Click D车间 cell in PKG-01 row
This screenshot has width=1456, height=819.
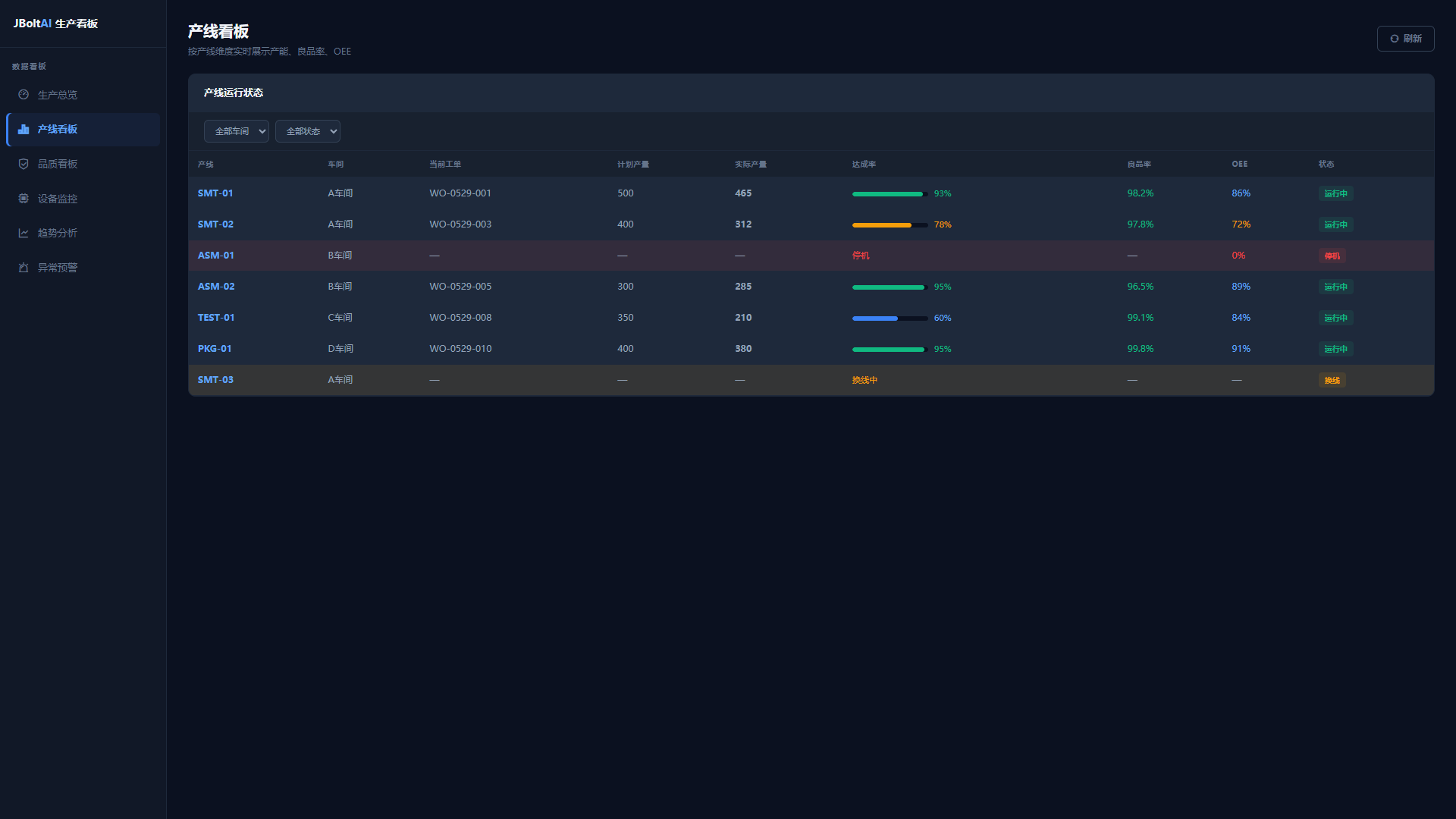[x=340, y=349]
